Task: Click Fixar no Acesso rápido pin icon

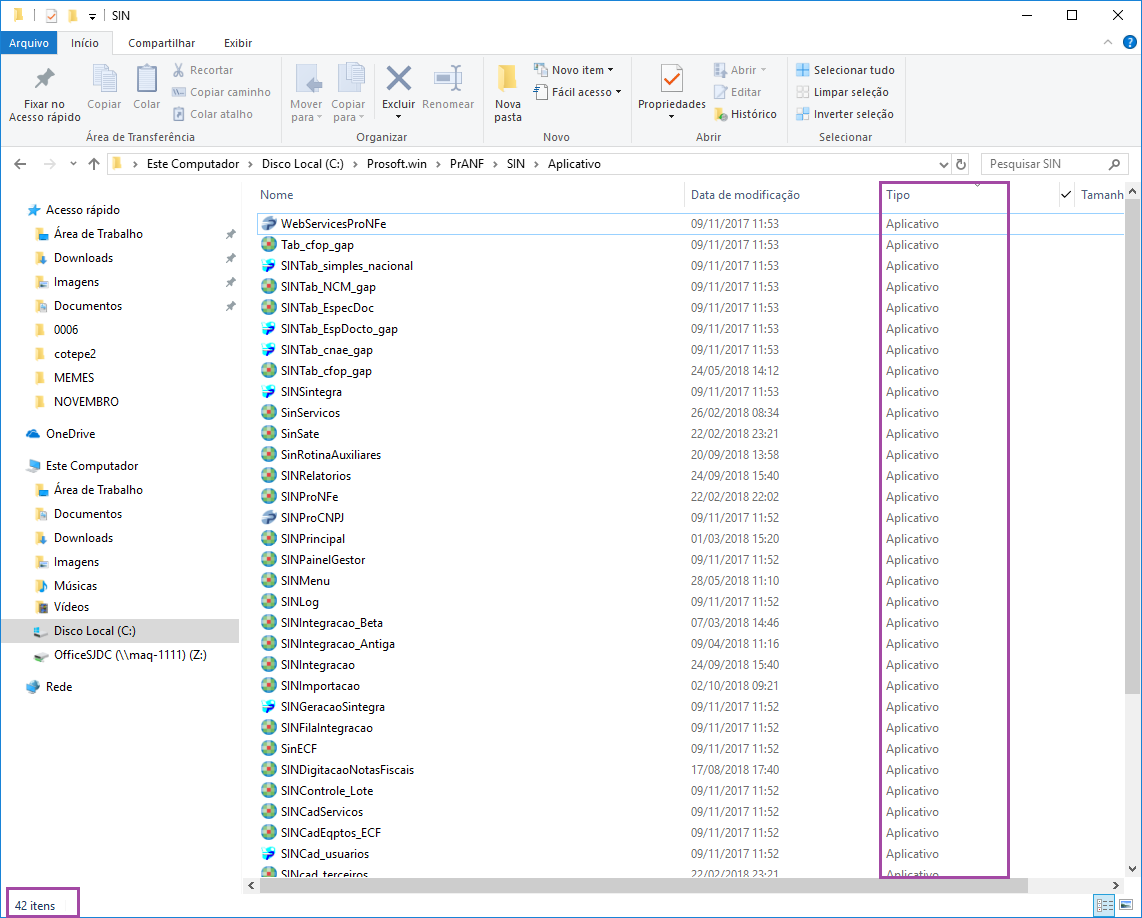Action: coord(44,80)
